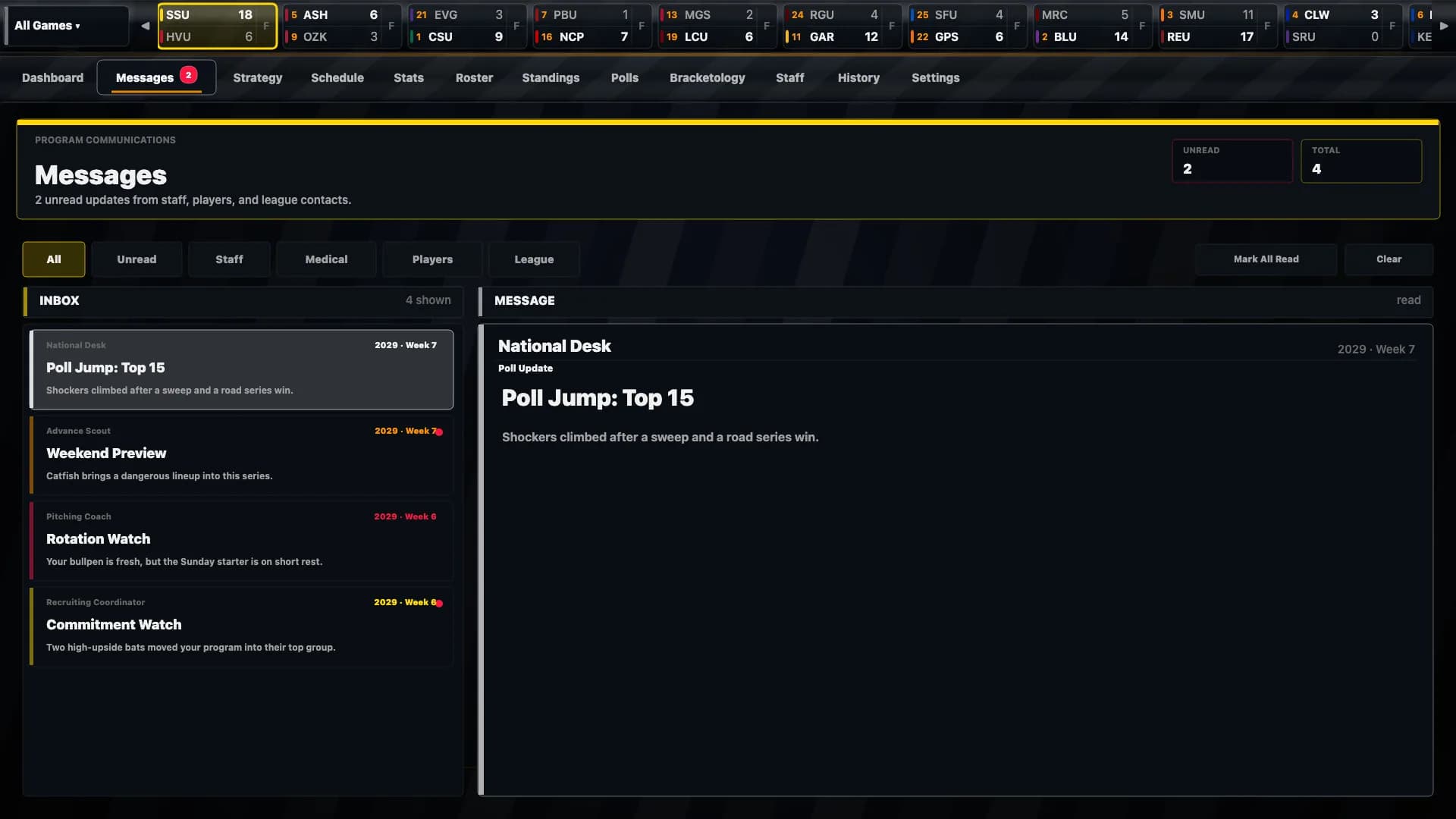Click the unread count badge on Messages

click(x=189, y=75)
